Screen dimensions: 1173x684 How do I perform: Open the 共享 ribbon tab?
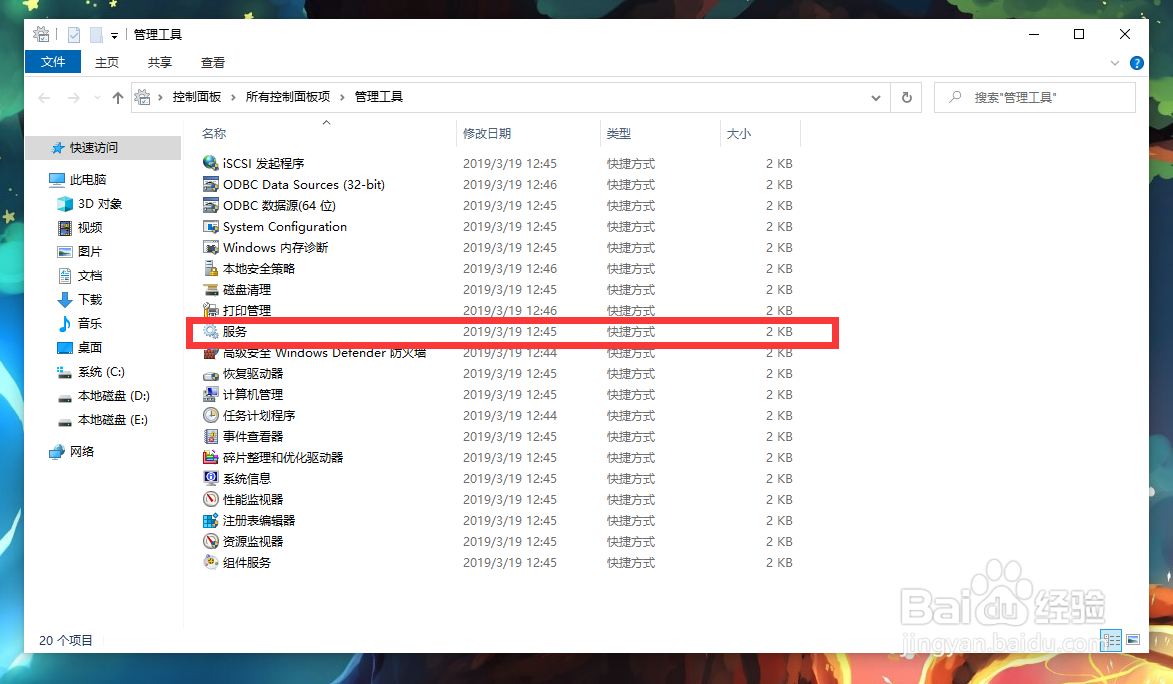click(159, 62)
